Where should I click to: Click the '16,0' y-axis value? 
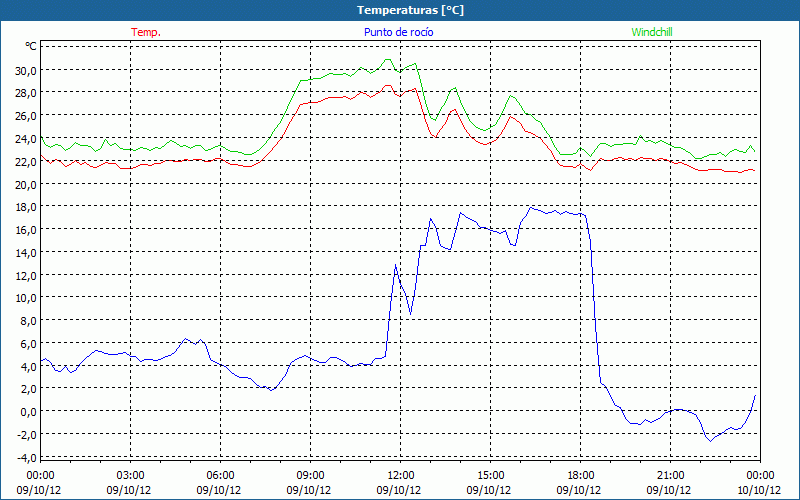click(x=26, y=230)
